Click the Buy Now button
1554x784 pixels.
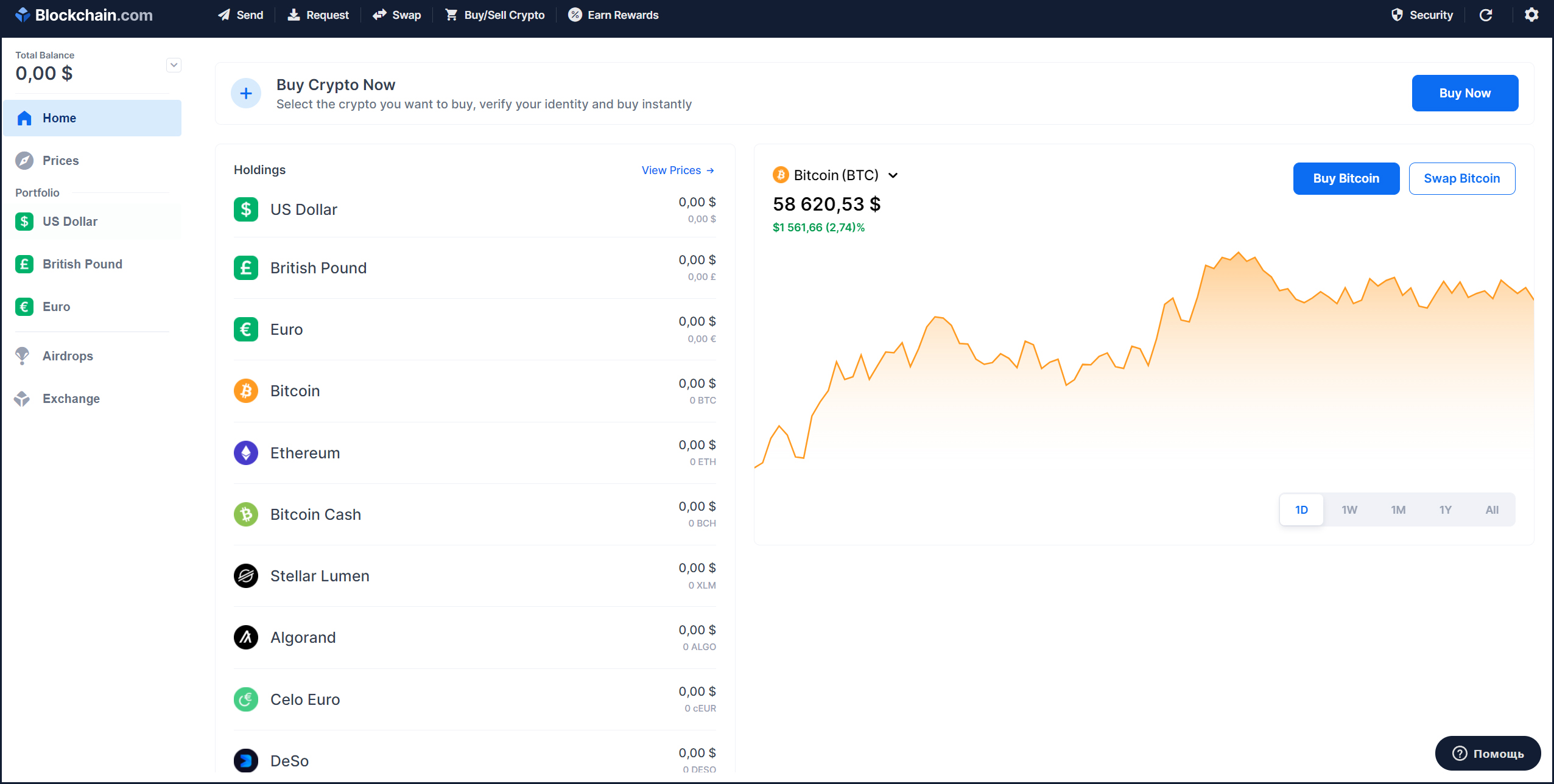[1464, 93]
